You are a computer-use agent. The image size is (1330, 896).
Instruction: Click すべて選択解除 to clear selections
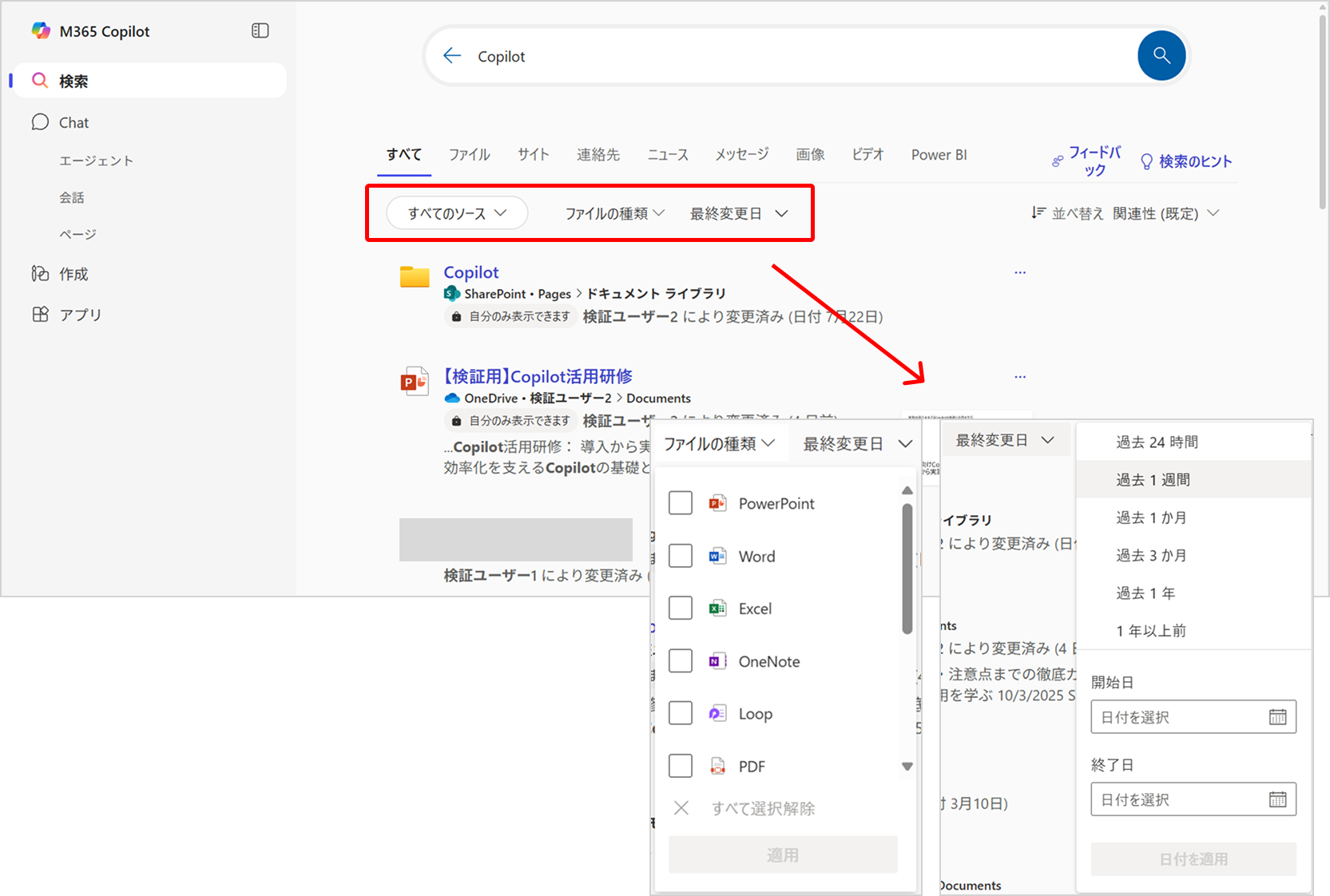[x=763, y=808]
